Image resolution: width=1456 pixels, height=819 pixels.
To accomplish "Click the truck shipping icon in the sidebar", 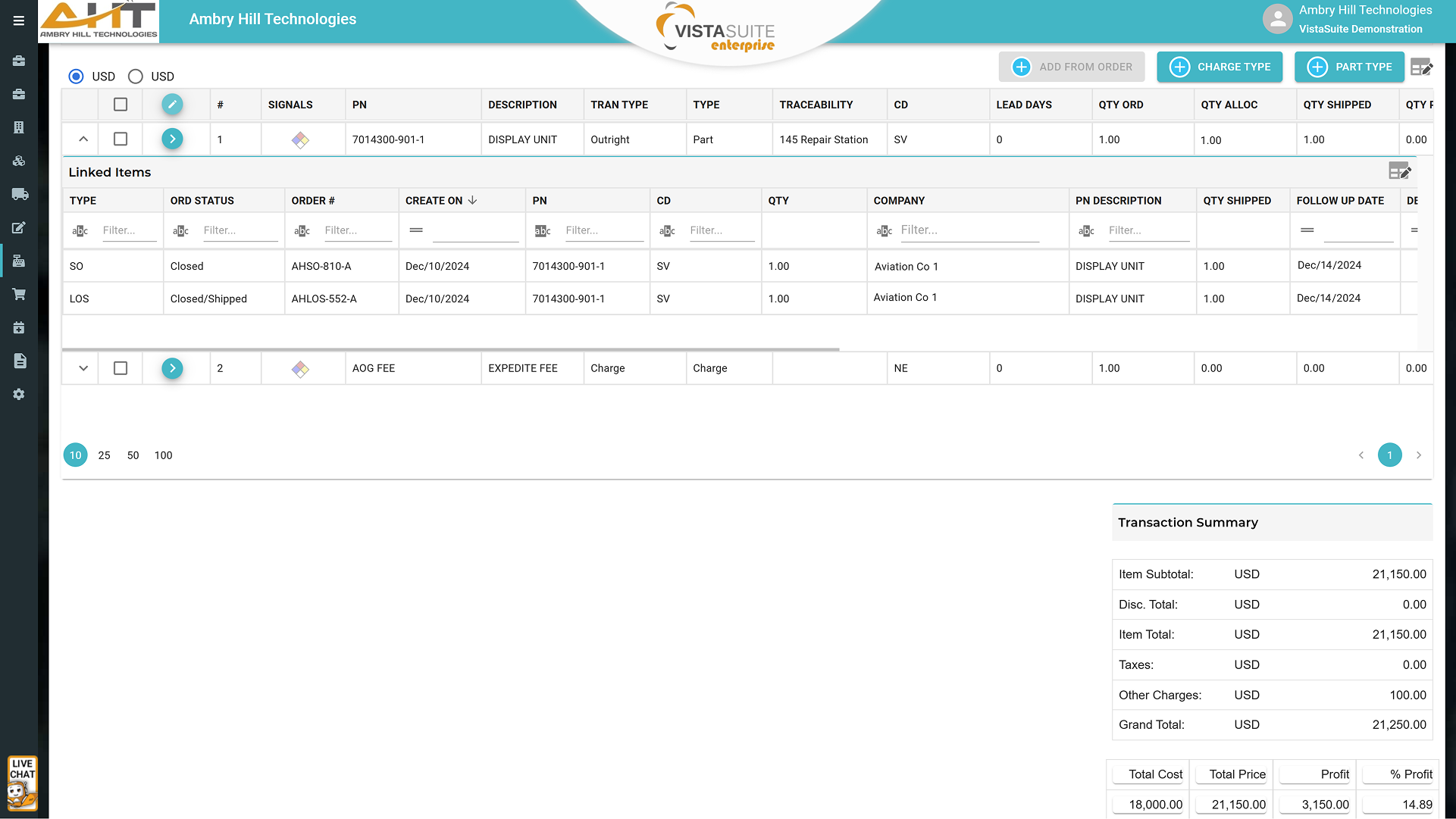I will (20, 194).
